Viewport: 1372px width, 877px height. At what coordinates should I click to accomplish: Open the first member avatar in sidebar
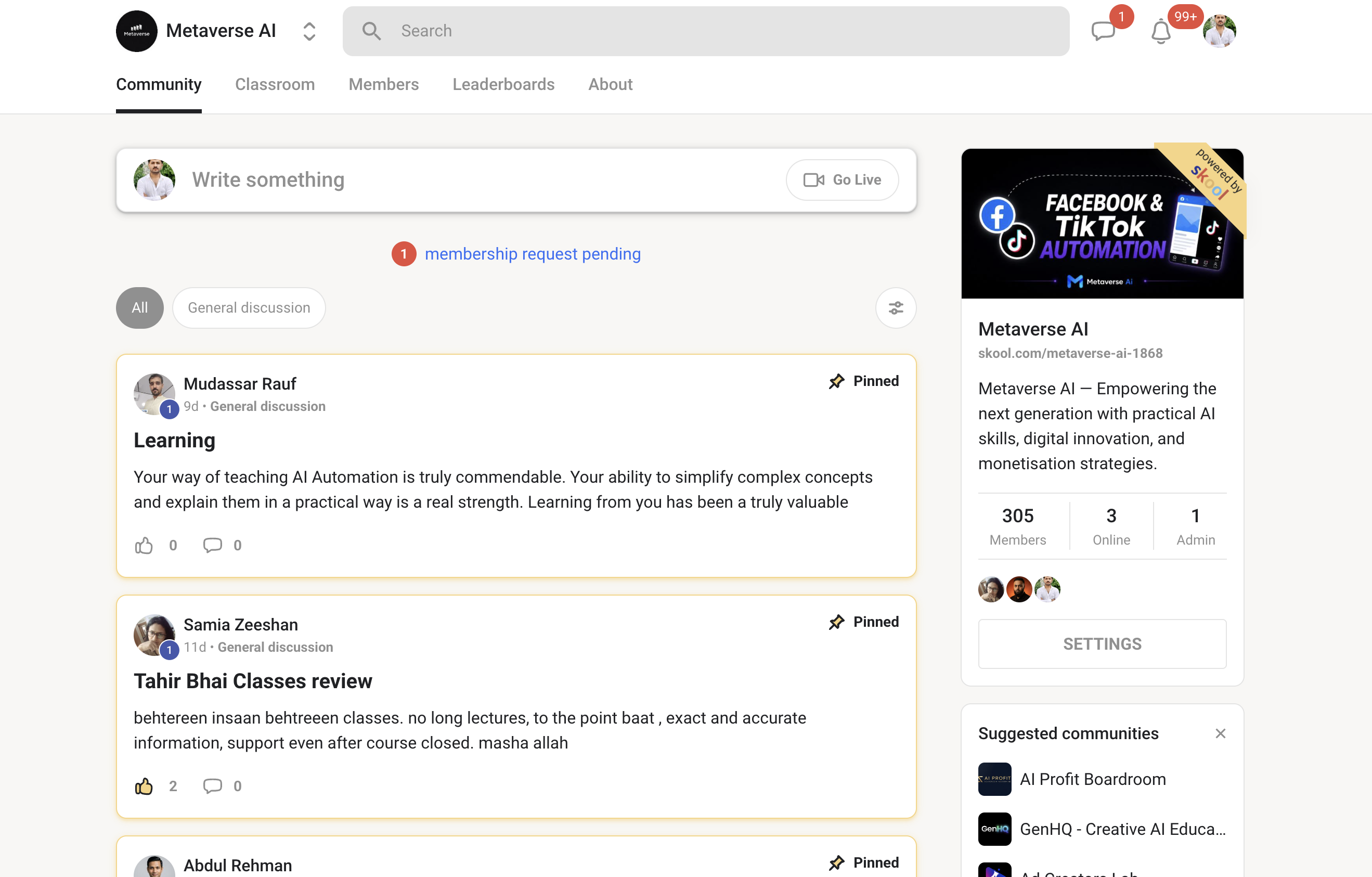(x=991, y=589)
